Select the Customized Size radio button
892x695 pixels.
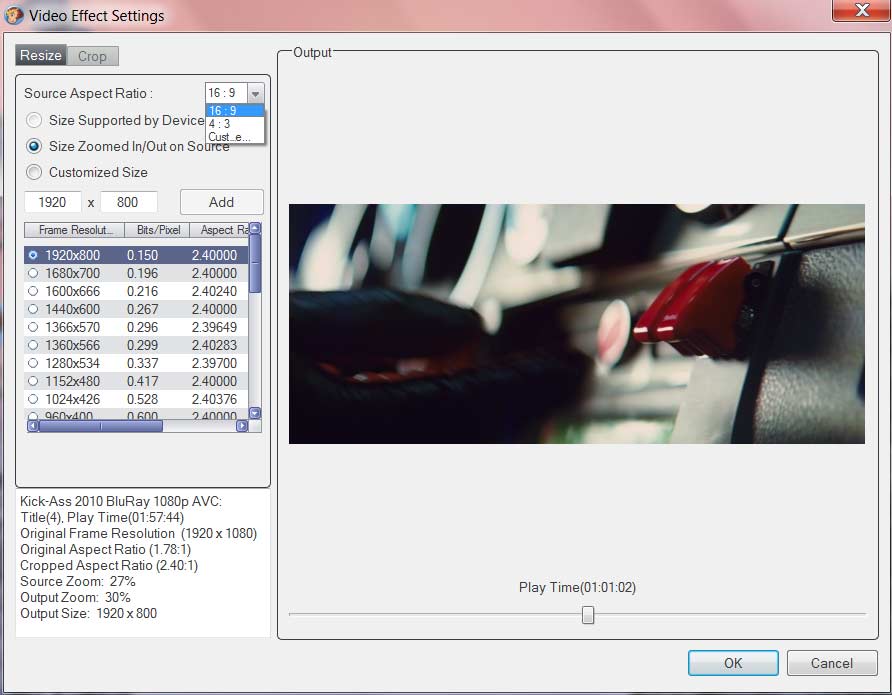34,172
